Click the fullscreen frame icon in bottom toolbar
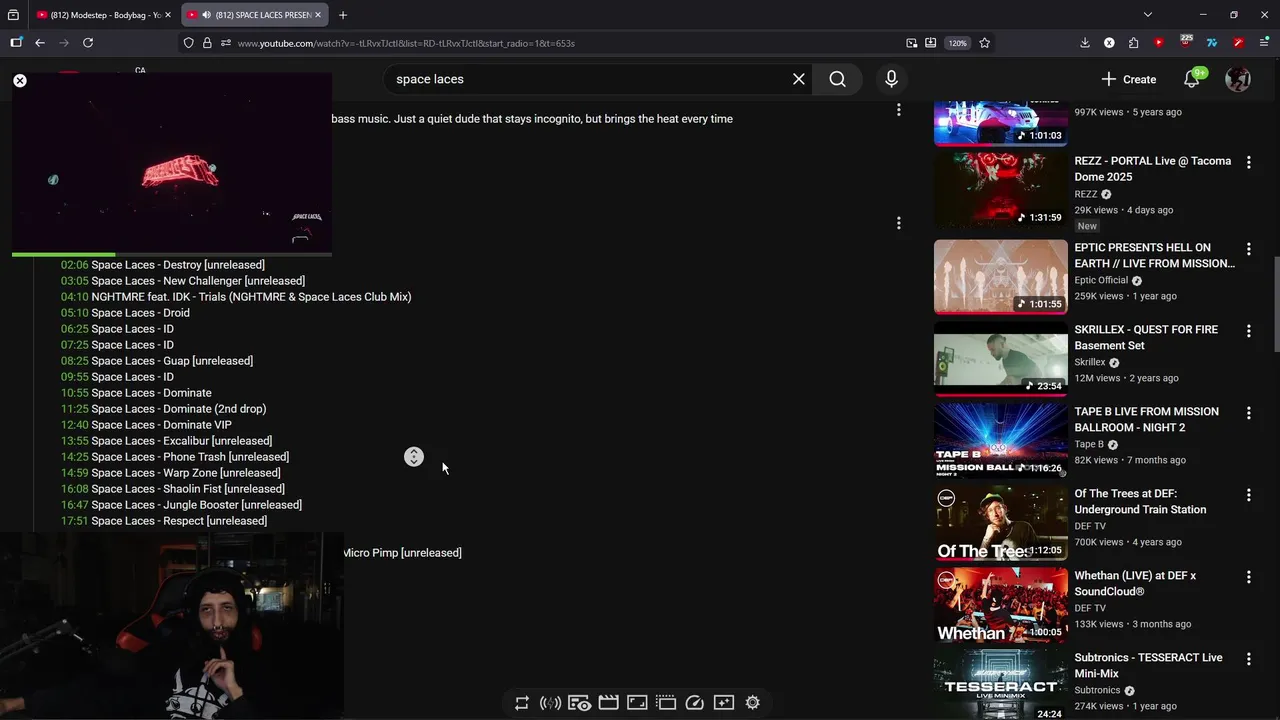Screen dimensions: 1280x720 pyautogui.click(x=637, y=703)
